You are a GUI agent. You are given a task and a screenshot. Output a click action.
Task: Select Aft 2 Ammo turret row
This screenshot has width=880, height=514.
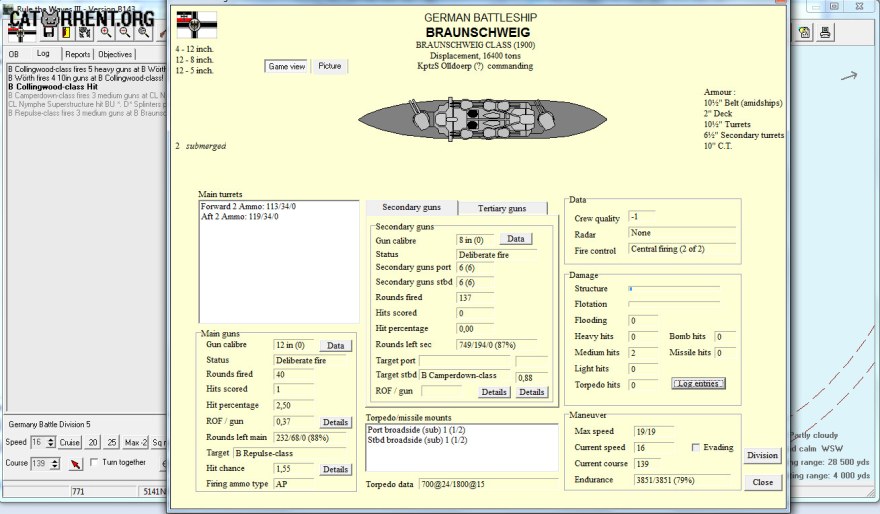[278, 217]
